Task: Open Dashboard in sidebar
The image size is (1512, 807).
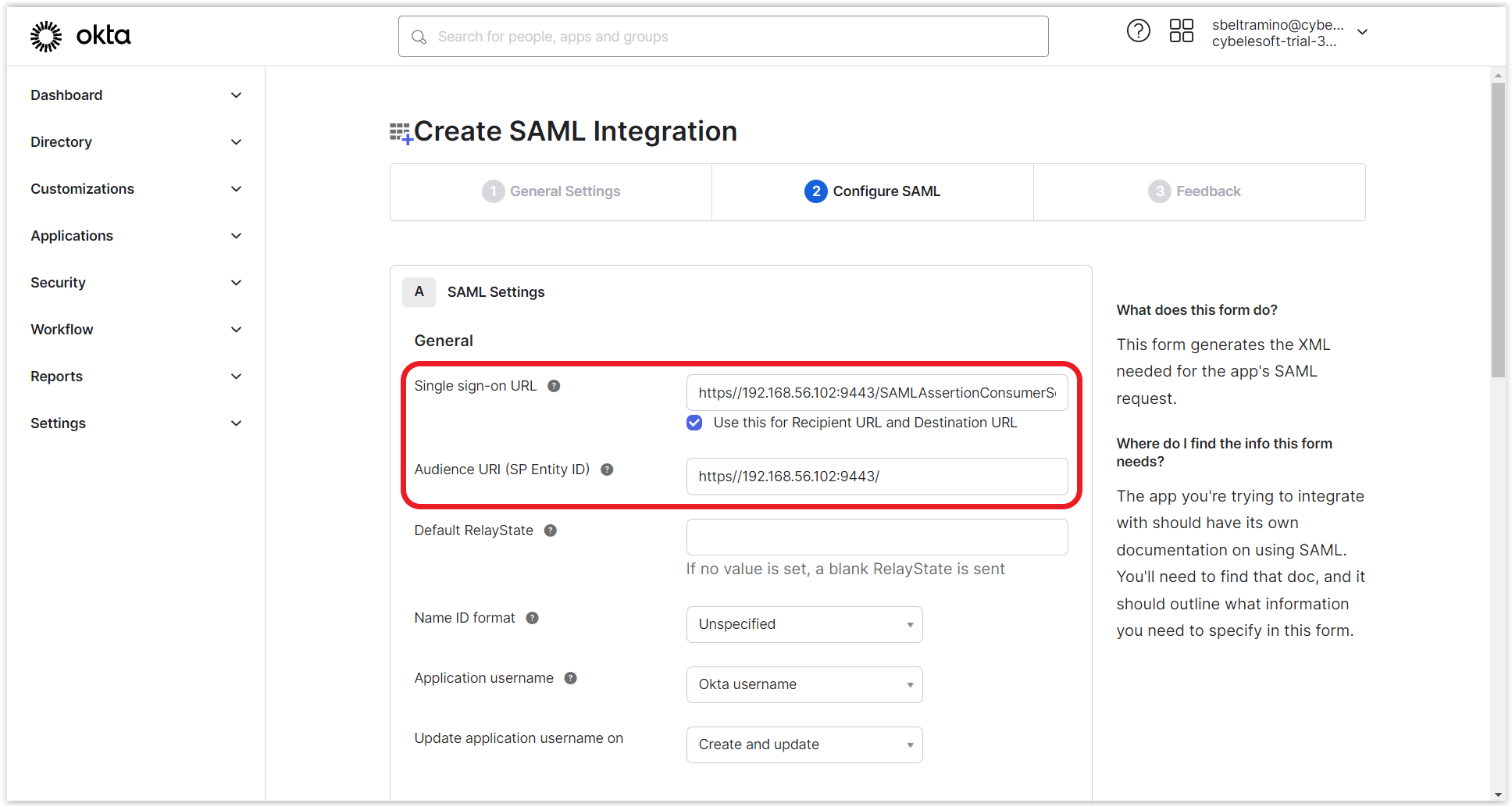Action: pos(66,95)
